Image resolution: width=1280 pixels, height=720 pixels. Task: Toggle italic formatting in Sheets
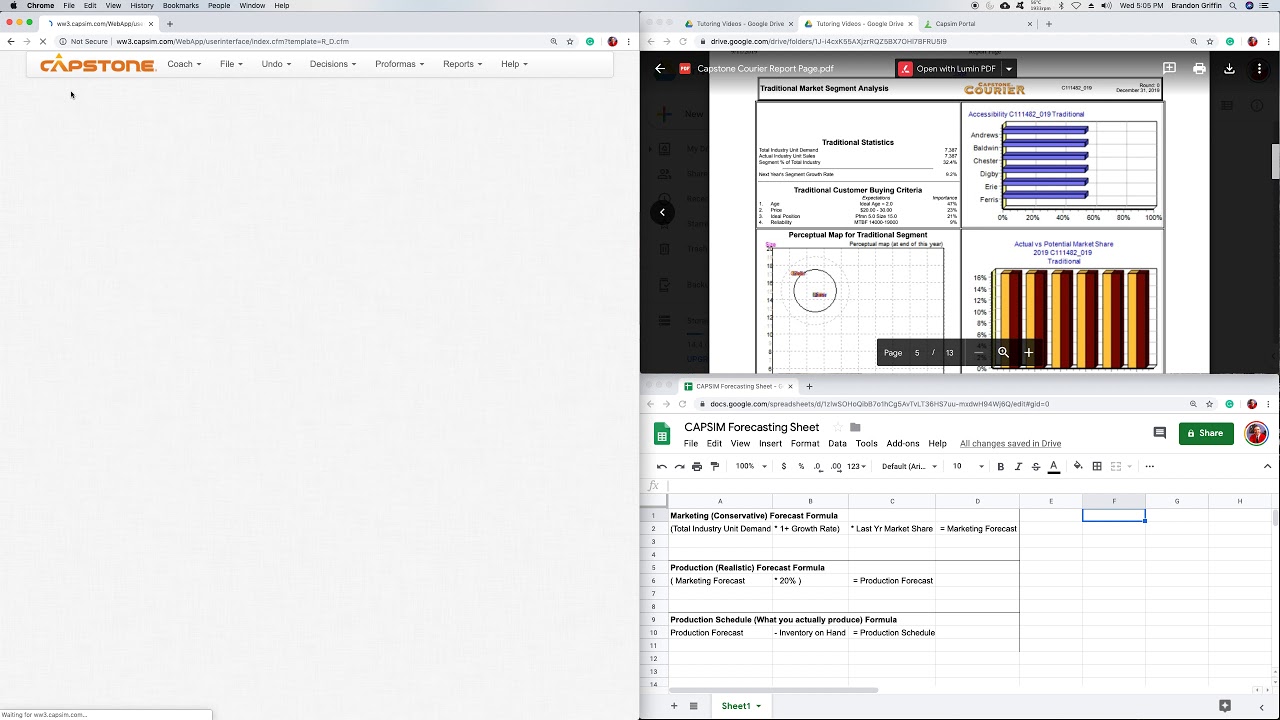pyautogui.click(x=1018, y=466)
